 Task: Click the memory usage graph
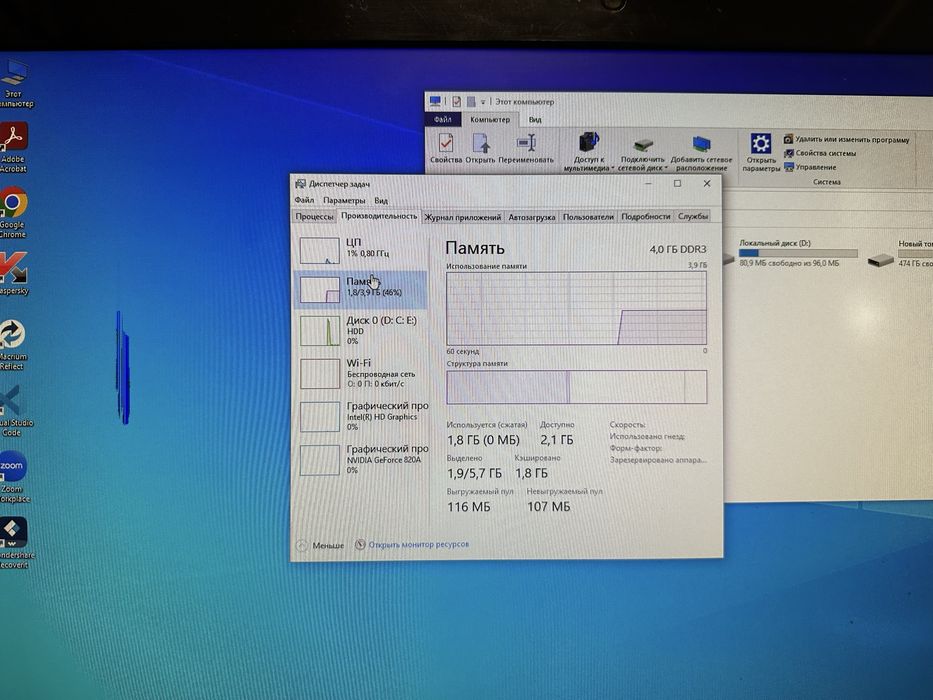576,308
